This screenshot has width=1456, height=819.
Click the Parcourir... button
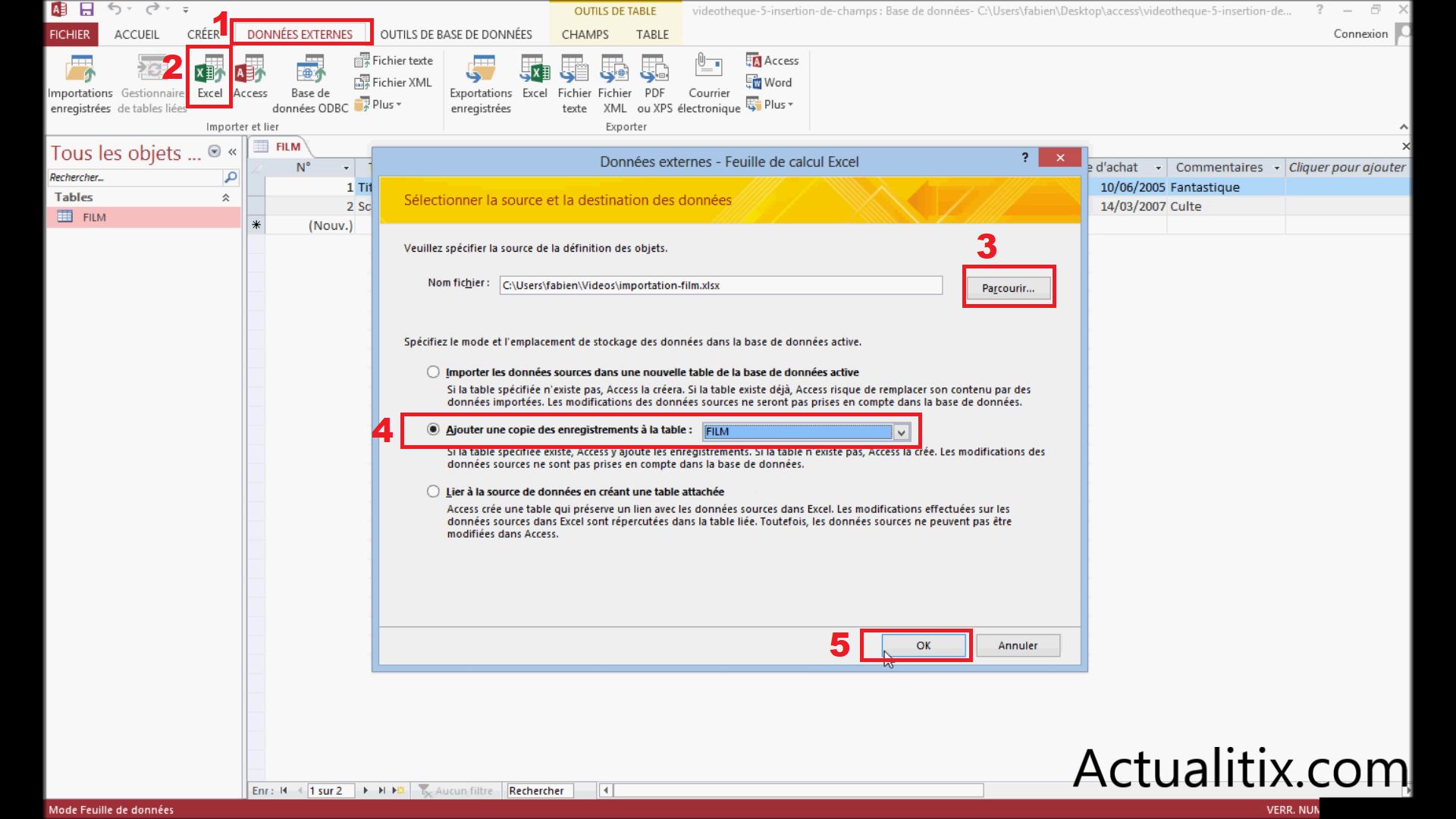coord(1008,288)
